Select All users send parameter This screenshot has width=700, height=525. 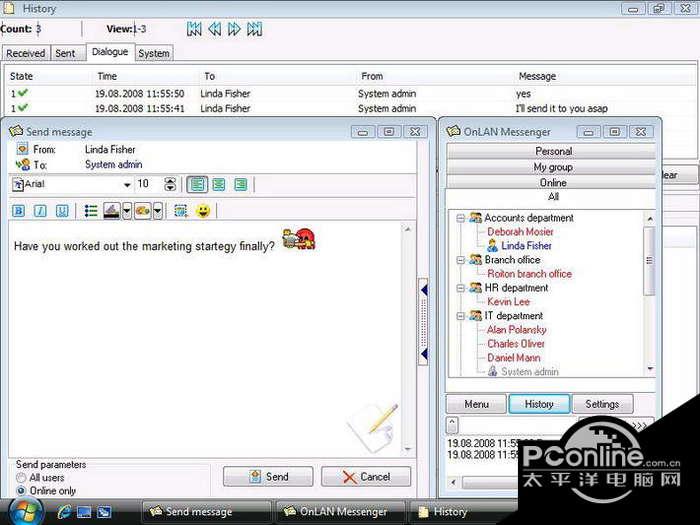click(21, 478)
